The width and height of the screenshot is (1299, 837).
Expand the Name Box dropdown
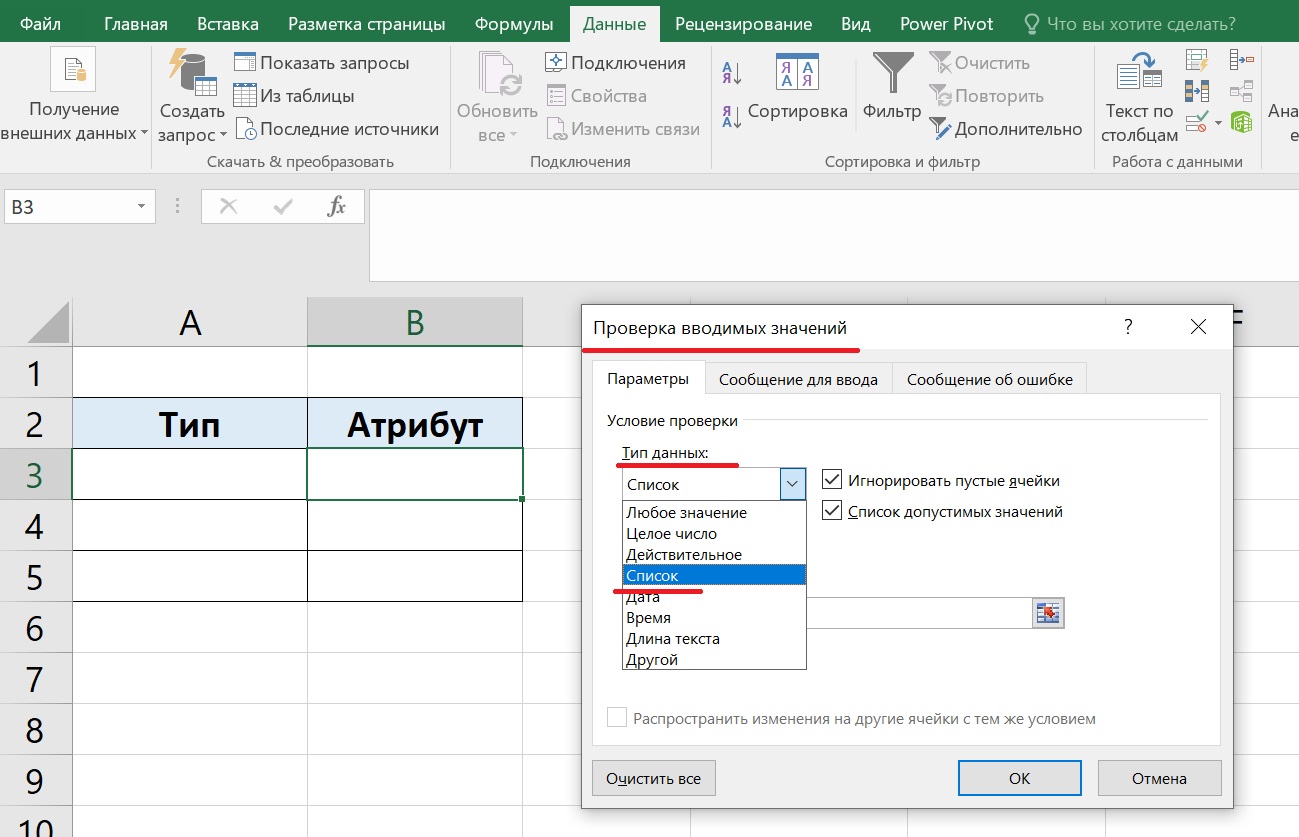[x=141, y=208]
